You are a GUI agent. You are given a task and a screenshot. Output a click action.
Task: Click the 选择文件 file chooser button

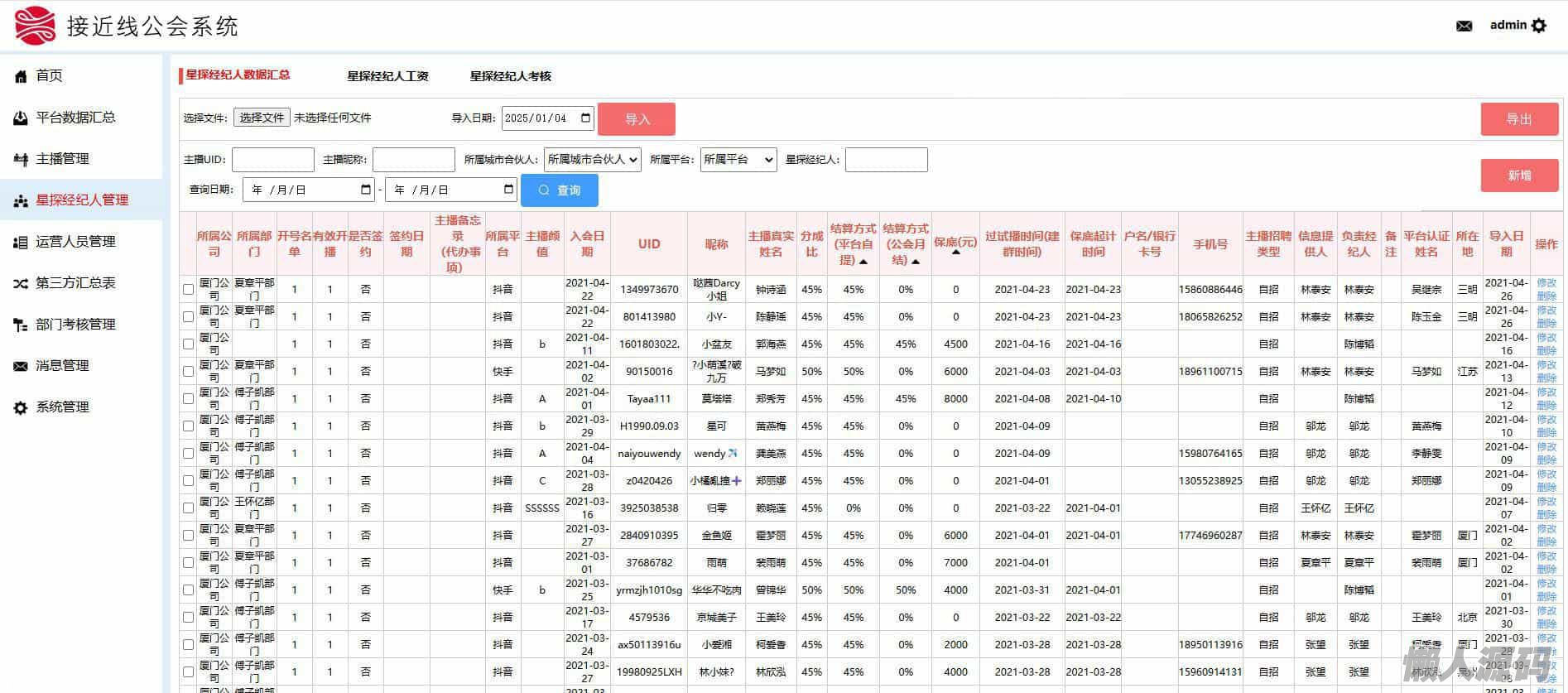point(262,118)
